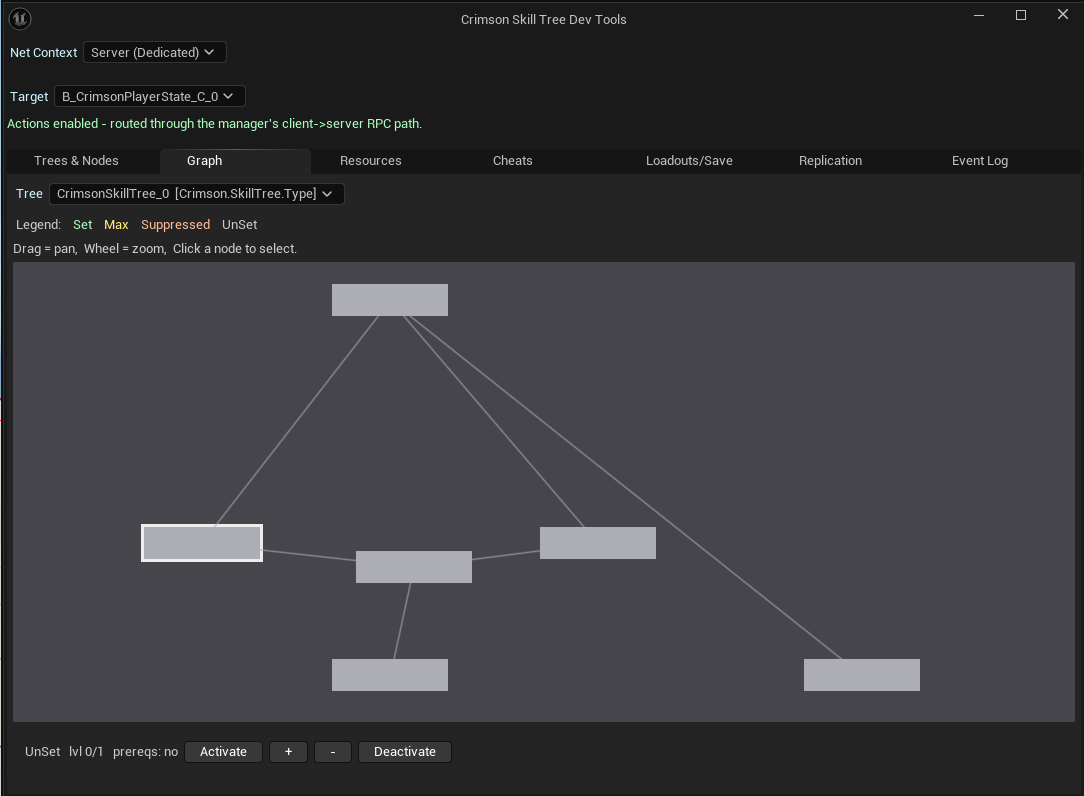Image resolution: width=1084 pixels, height=796 pixels.
Task: Open the Tree selection dropdown
Action: point(196,194)
